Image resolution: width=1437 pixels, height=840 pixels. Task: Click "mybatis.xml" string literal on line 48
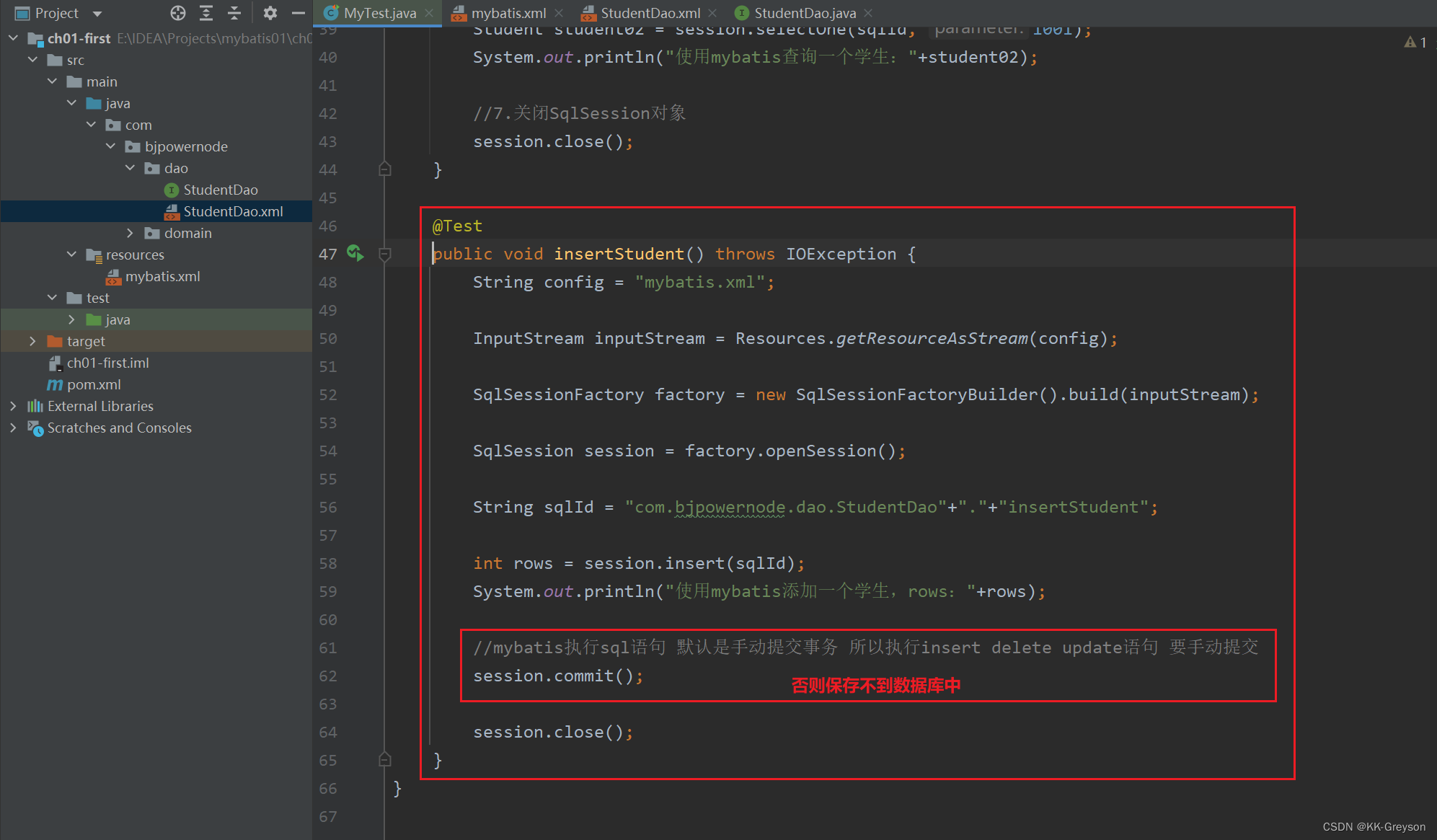[x=699, y=282]
